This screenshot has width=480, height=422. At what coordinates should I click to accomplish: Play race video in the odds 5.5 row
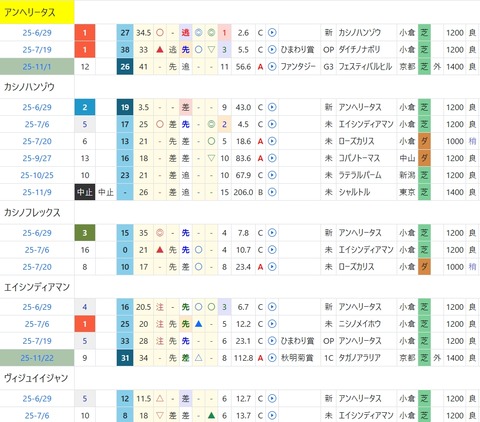[272, 50]
